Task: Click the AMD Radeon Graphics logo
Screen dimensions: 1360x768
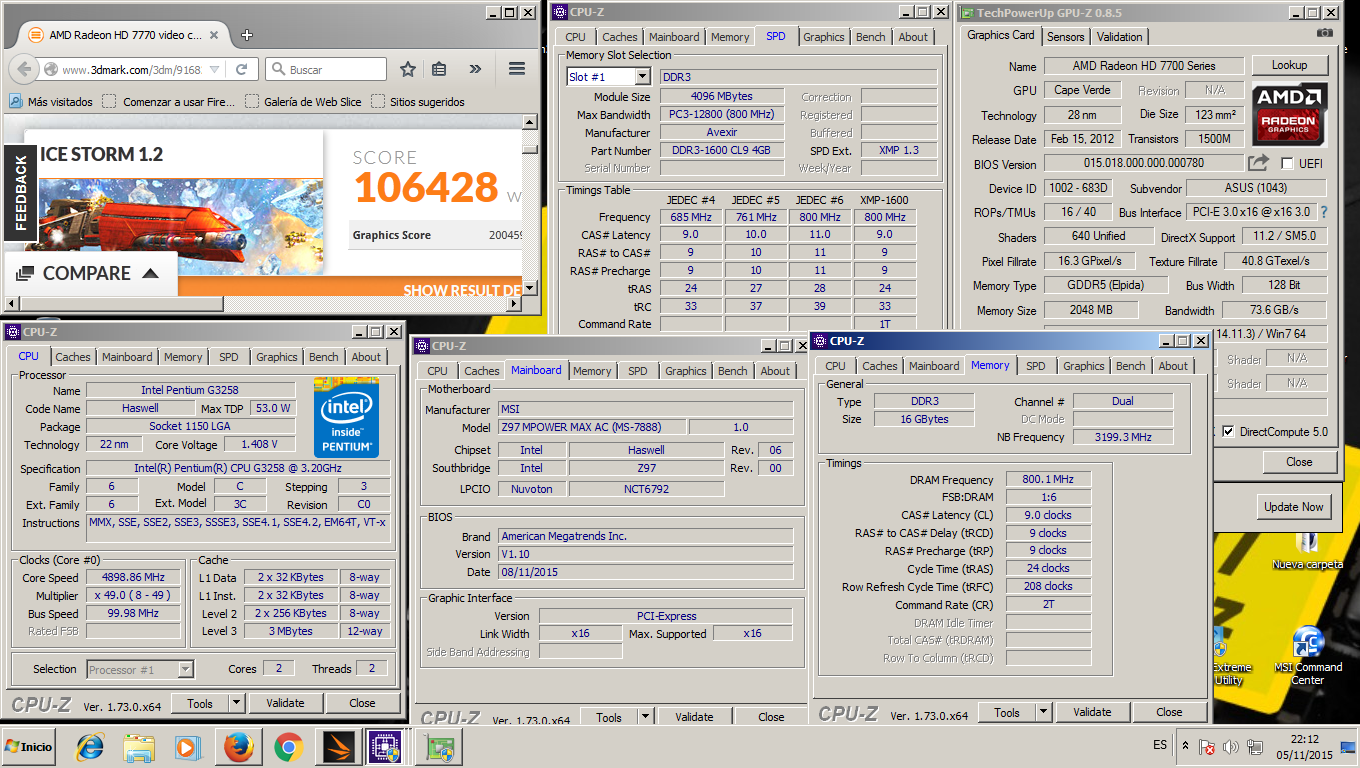Action: [x=1291, y=114]
